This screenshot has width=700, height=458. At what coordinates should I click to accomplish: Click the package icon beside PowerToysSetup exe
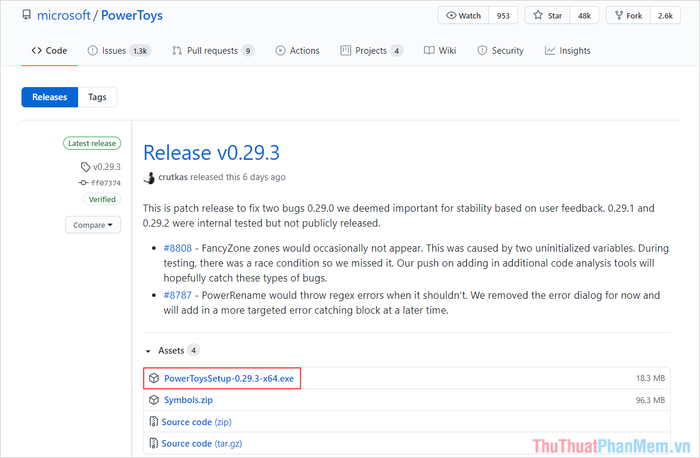click(154, 378)
